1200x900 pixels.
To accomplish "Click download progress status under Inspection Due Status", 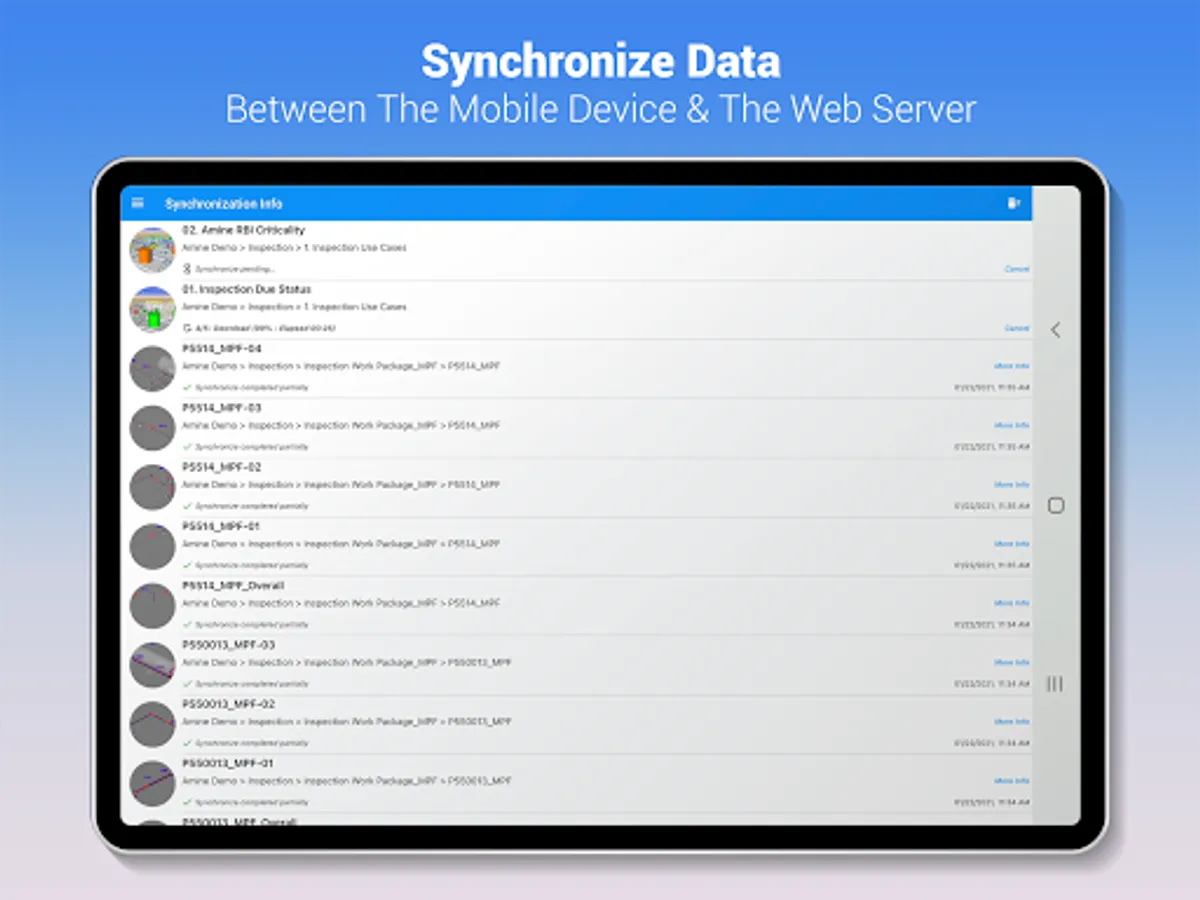I will (x=264, y=328).
